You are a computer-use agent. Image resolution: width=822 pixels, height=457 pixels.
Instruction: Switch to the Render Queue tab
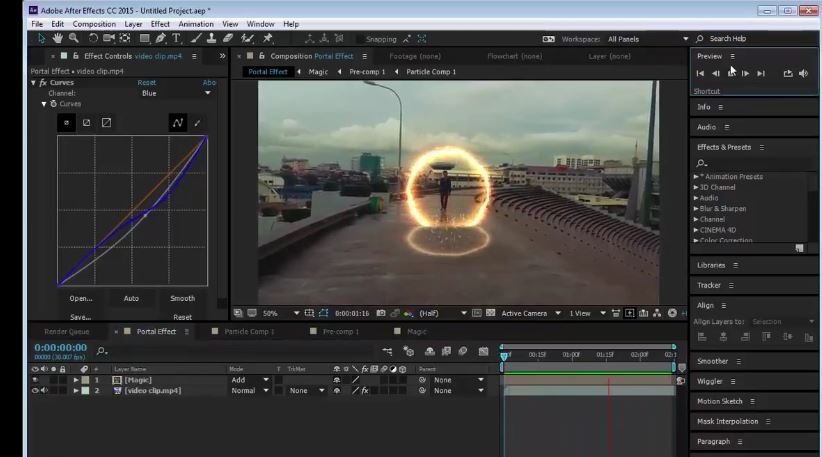coord(67,332)
